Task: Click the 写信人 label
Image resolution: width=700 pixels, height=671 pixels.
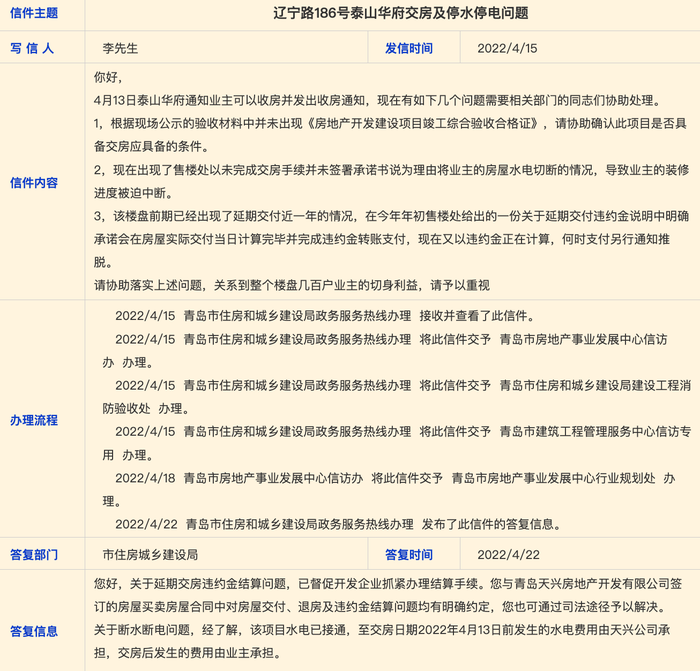Action: click(x=32, y=48)
